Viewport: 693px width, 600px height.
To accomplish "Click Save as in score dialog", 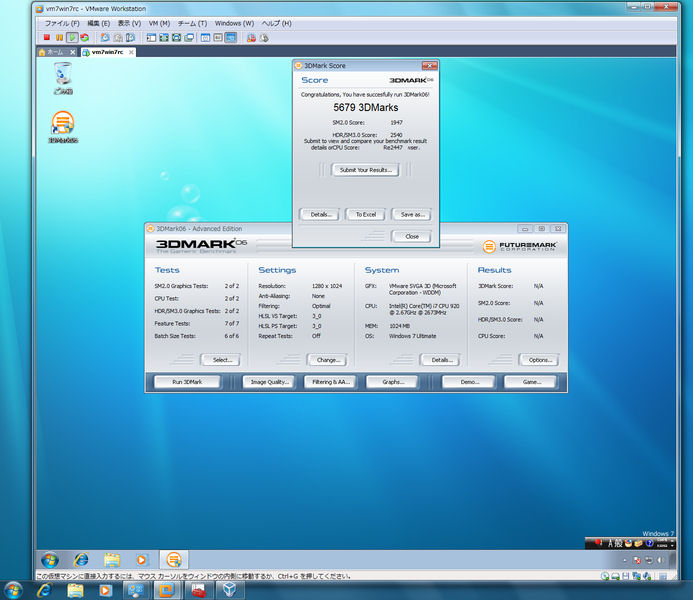I will [412, 214].
